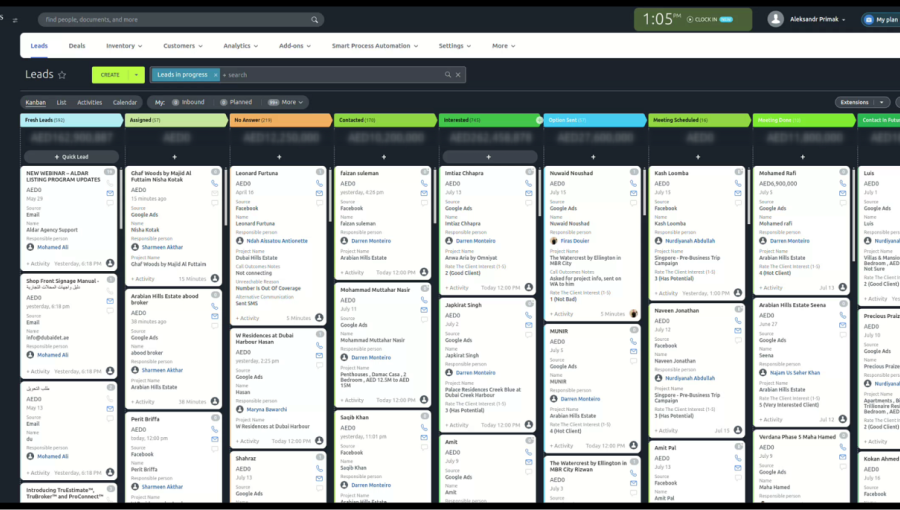Star the Leads page as favorite
The image size is (900, 510).
62,75
